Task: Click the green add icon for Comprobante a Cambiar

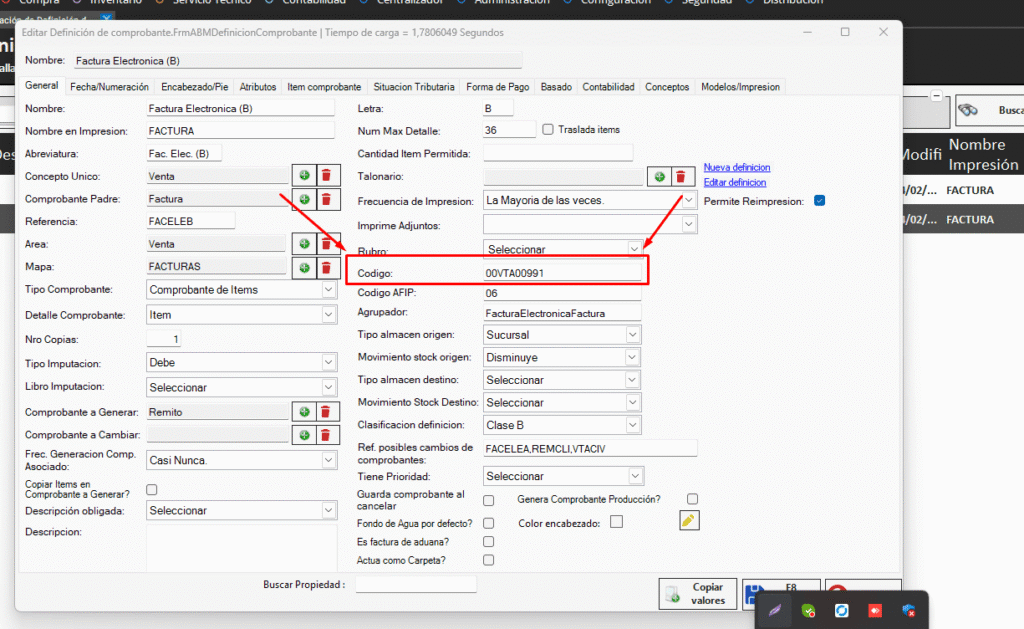Action: (x=304, y=435)
